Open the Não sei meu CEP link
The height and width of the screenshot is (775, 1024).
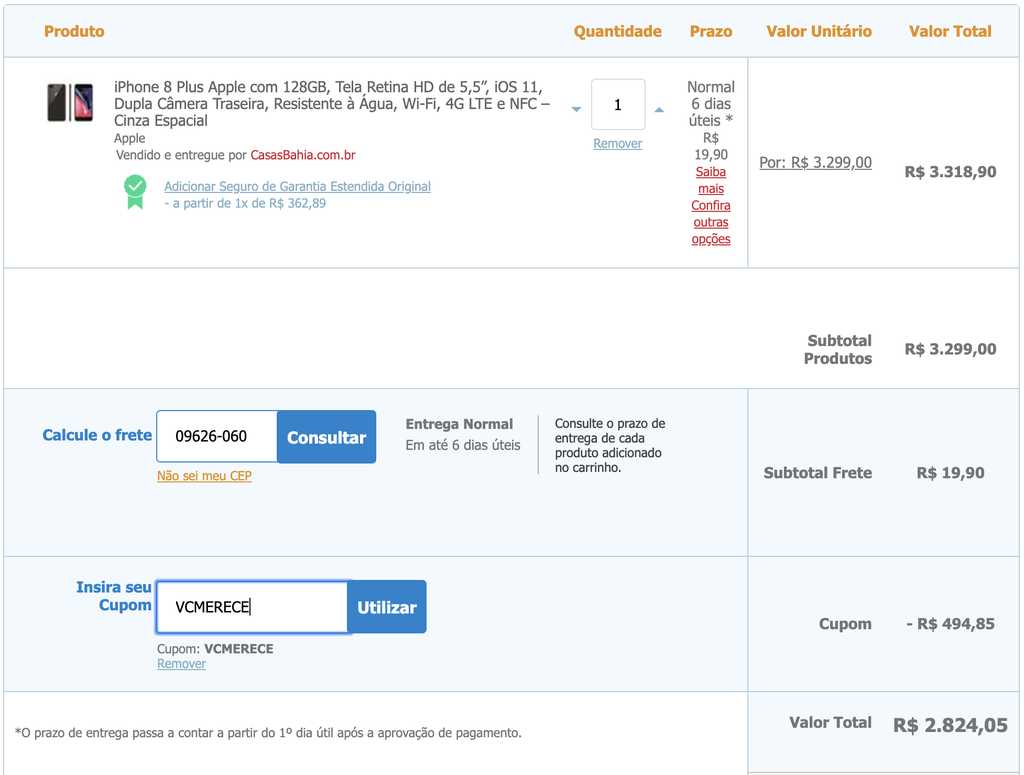[x=204, y=476]
